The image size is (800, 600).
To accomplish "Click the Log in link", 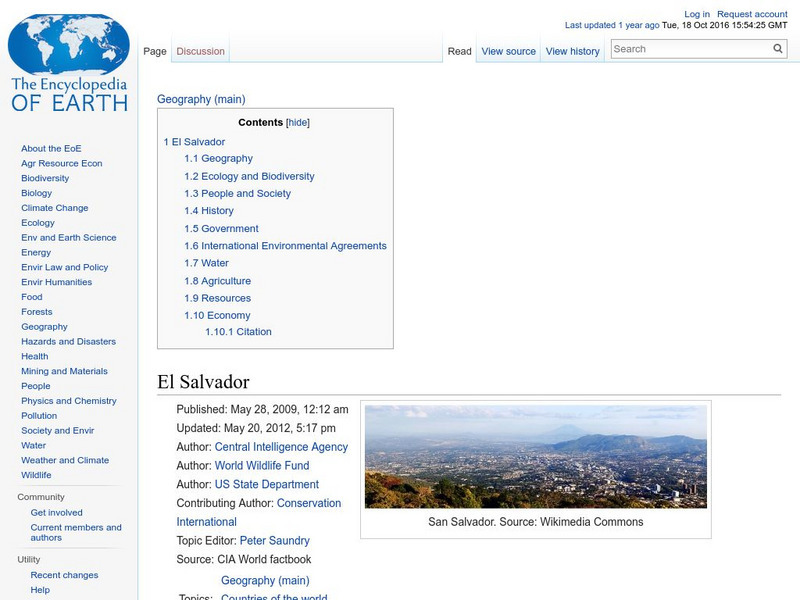I will (697, 14).
